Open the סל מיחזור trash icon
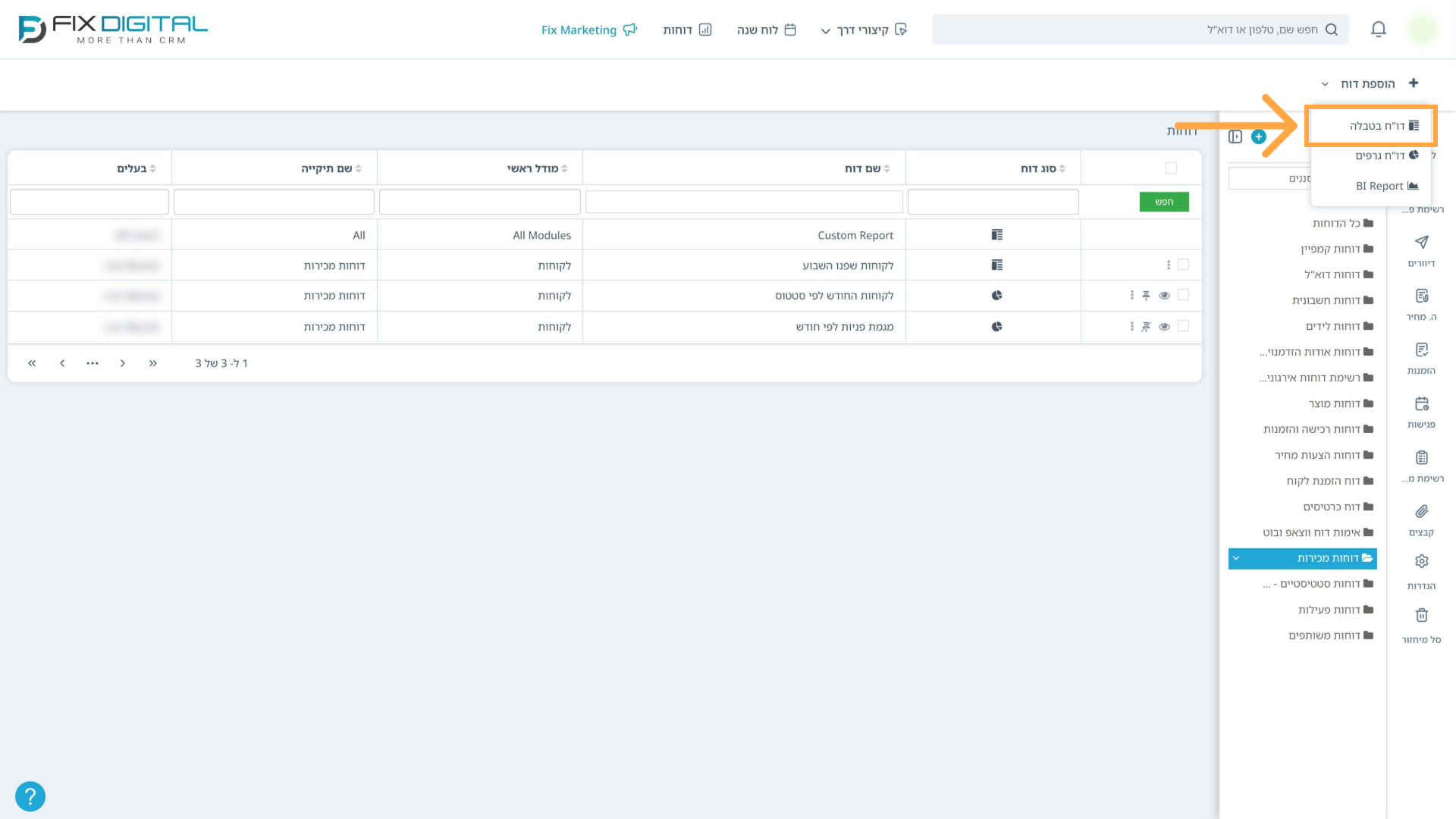The image size is (1456, 819). coord(1422,615)
